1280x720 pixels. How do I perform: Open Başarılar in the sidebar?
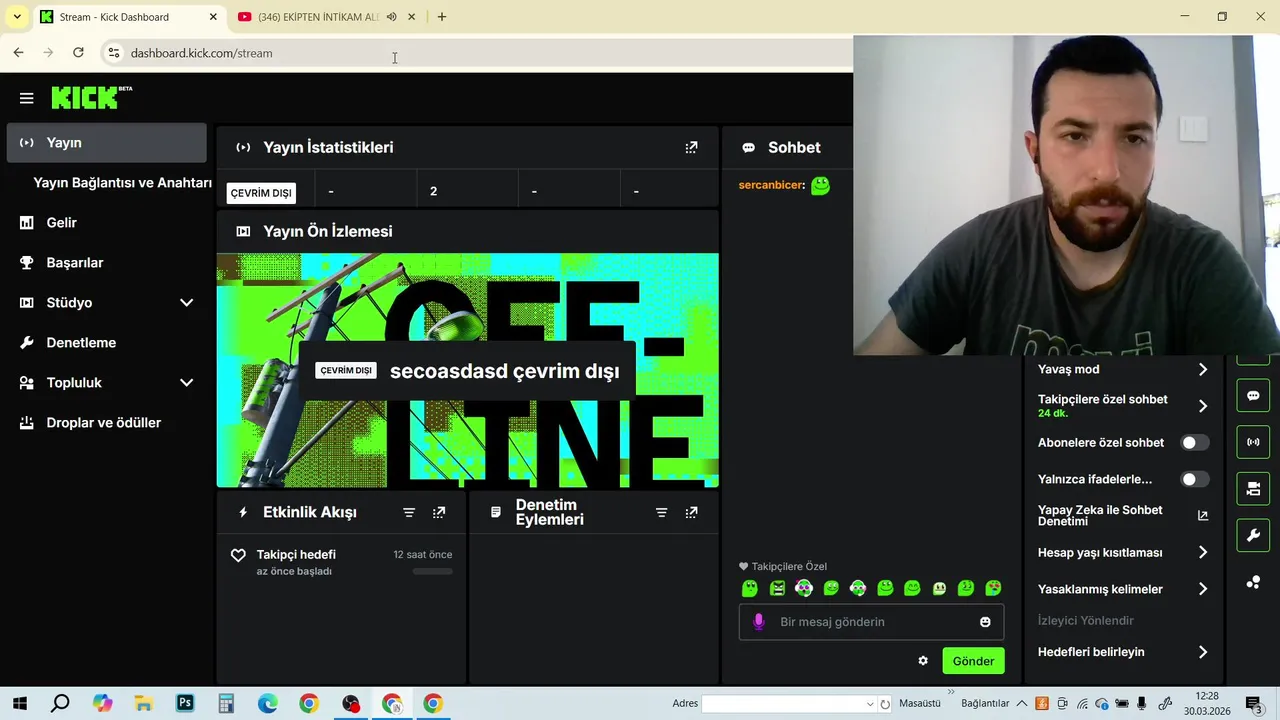click(x=106, y=262)
